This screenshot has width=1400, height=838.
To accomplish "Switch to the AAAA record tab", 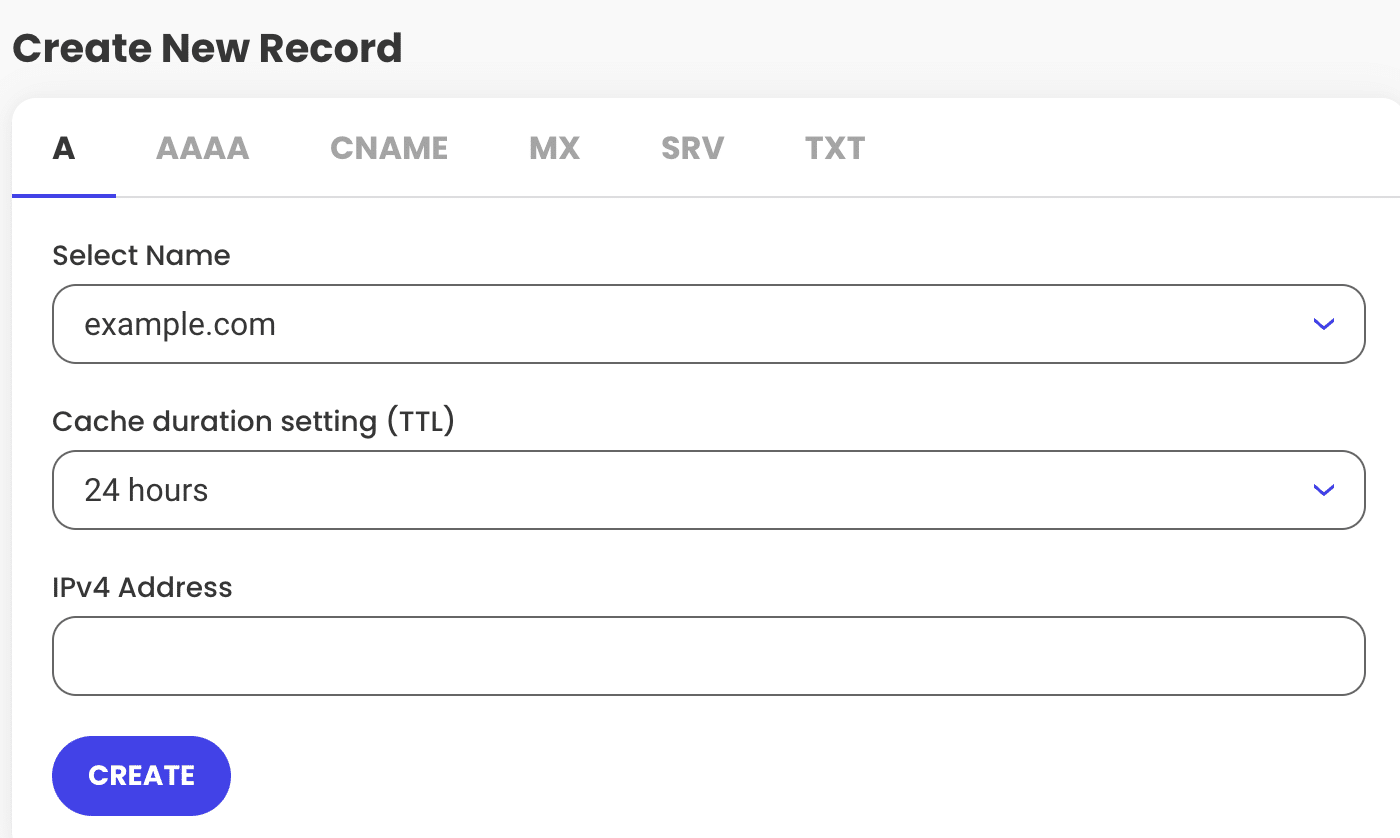I will (202, 147).
